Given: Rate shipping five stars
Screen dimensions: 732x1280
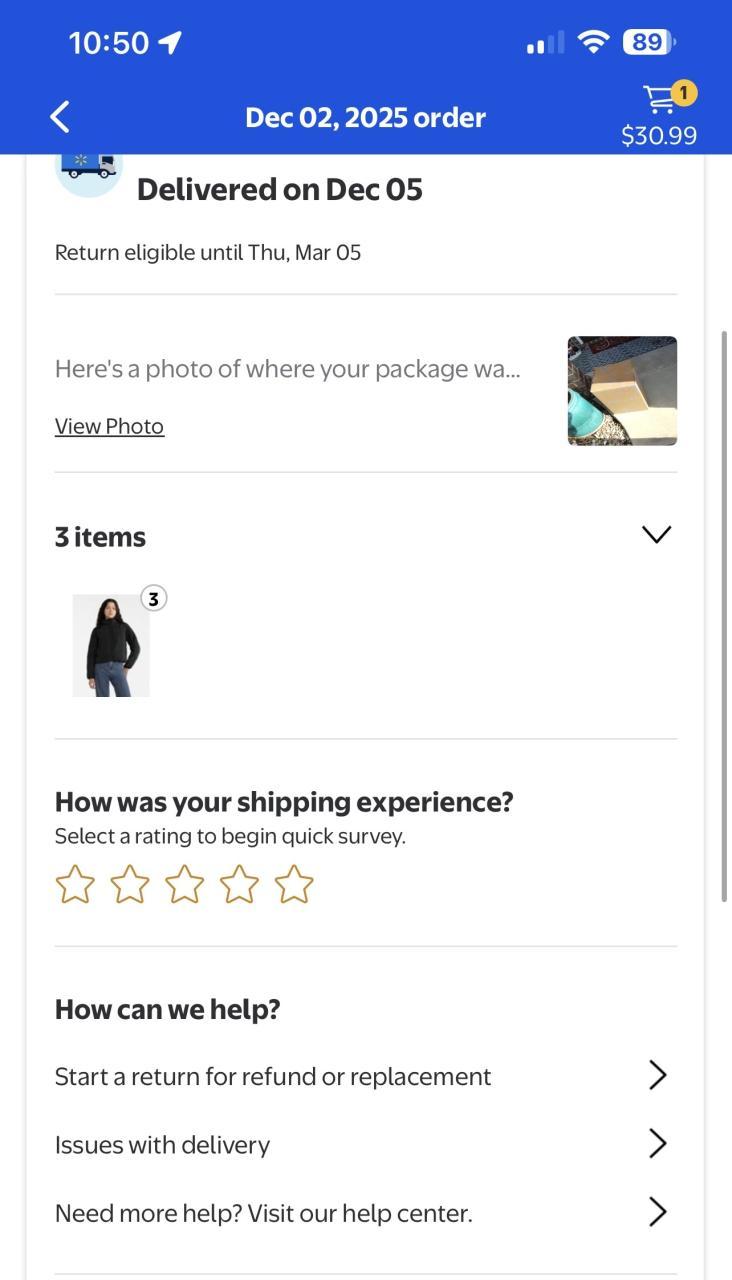Looking at the screenshot, I should [x=294, y=885].
